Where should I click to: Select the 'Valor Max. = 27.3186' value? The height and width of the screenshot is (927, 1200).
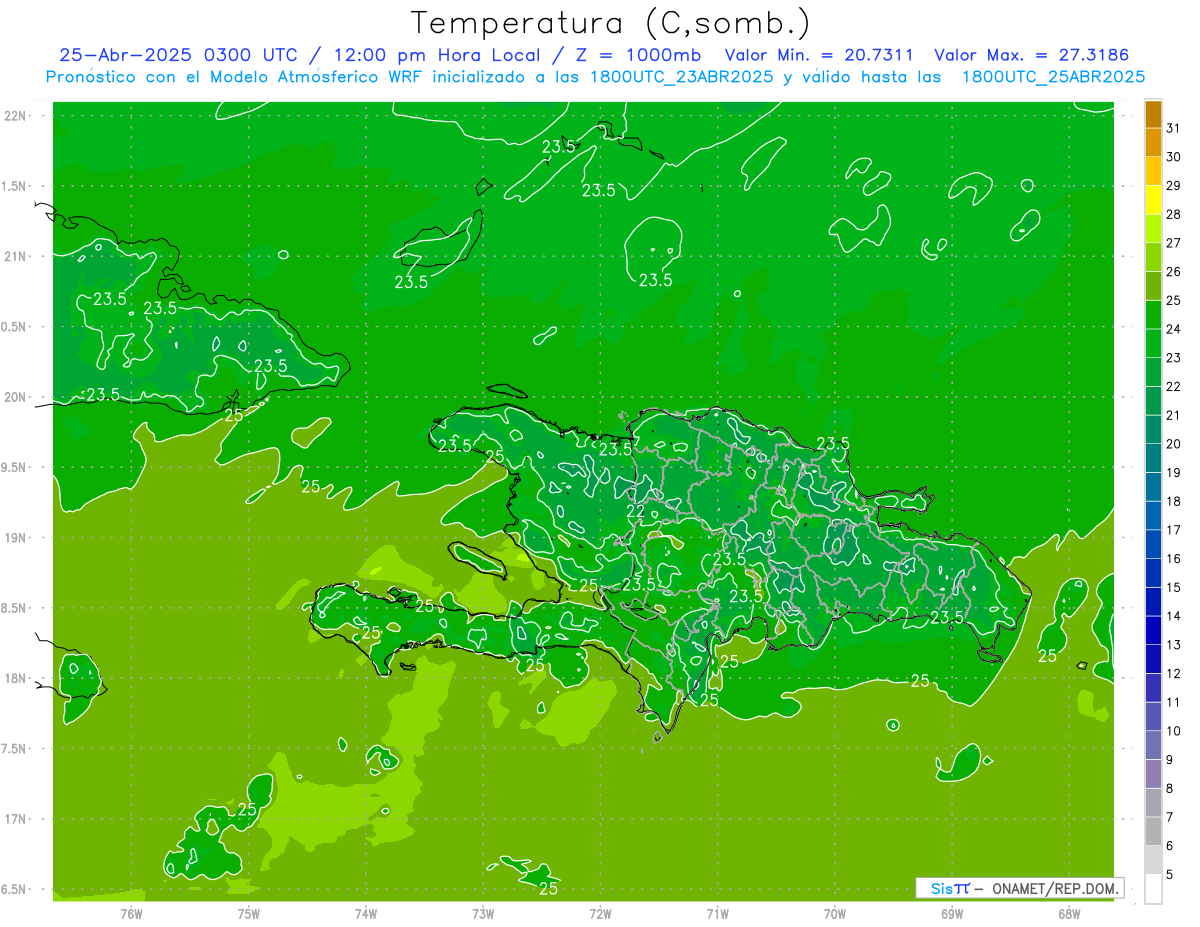pos(1031,55)
